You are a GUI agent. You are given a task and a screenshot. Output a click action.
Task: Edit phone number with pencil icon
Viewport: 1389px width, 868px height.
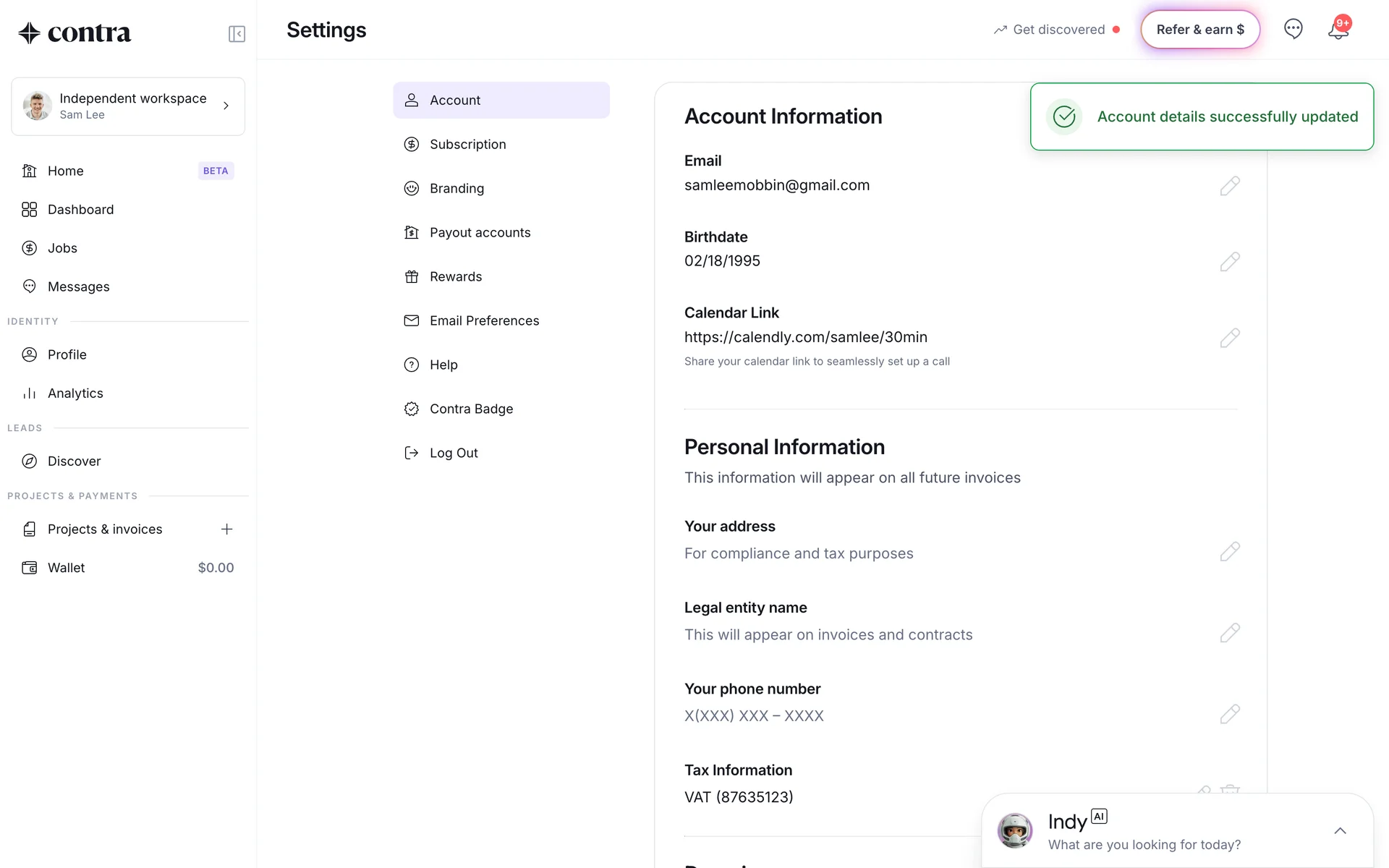[x=1229, y=714]
